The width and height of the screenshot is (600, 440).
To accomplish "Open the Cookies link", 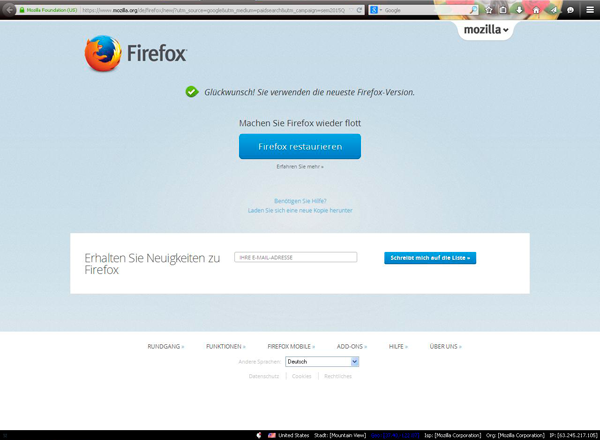I will tap(302, 376).
